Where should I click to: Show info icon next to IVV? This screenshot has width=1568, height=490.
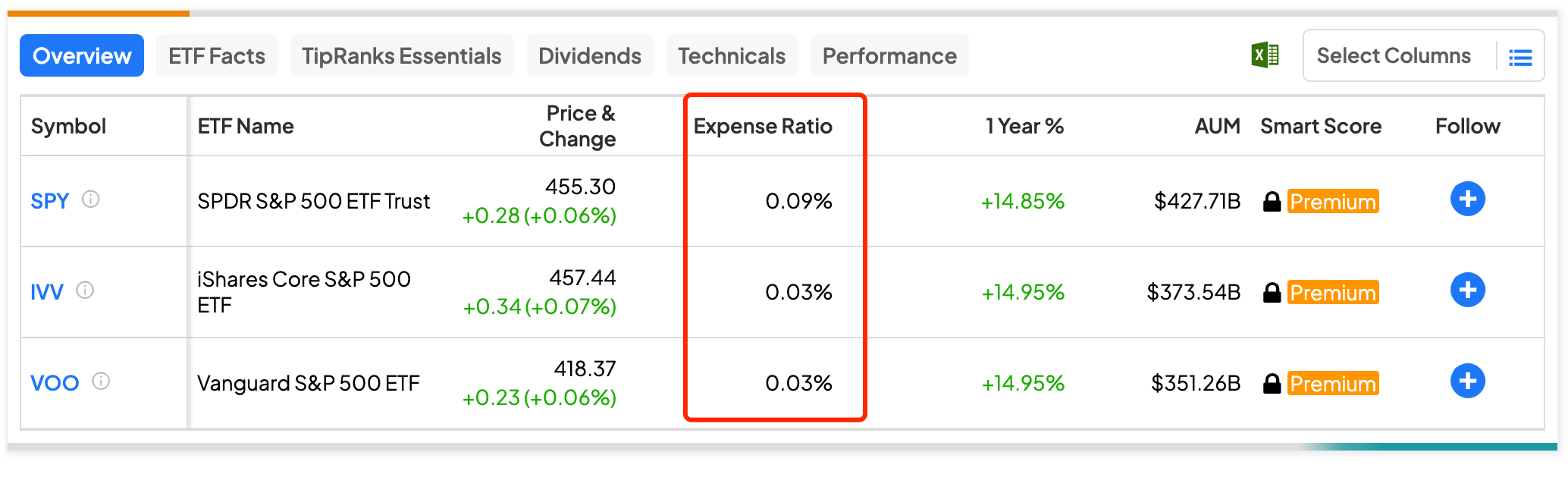85,290
